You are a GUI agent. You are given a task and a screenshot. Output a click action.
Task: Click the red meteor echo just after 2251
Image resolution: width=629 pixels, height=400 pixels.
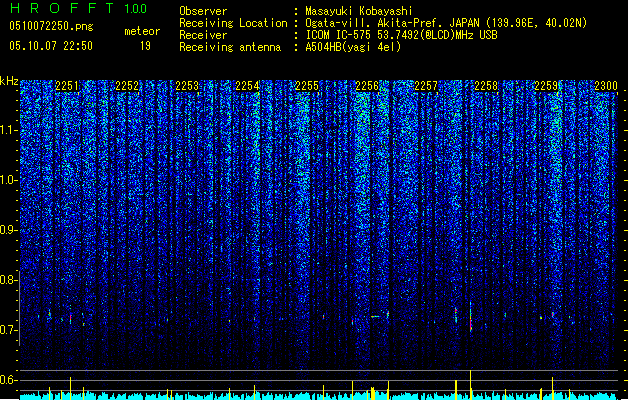[x=71, y=319]
